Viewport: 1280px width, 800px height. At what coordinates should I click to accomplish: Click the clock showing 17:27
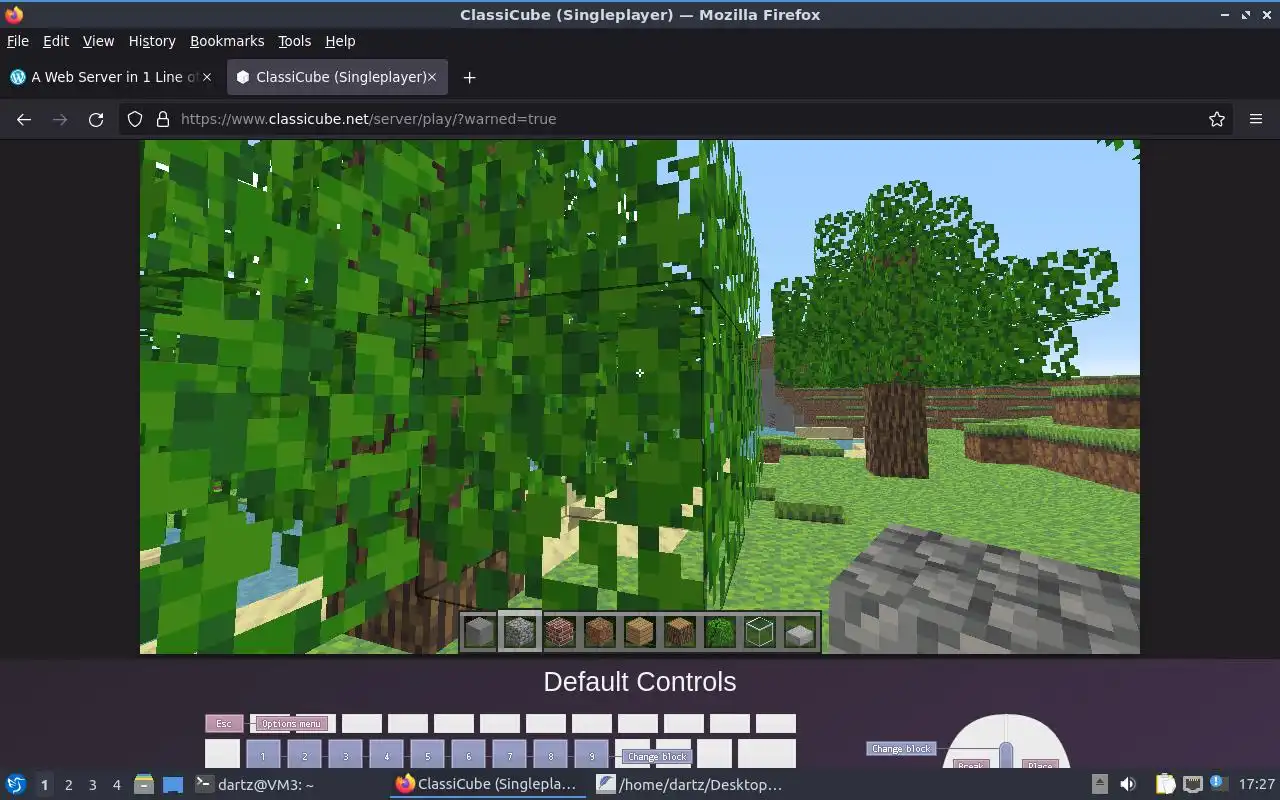coord(1256,785)
